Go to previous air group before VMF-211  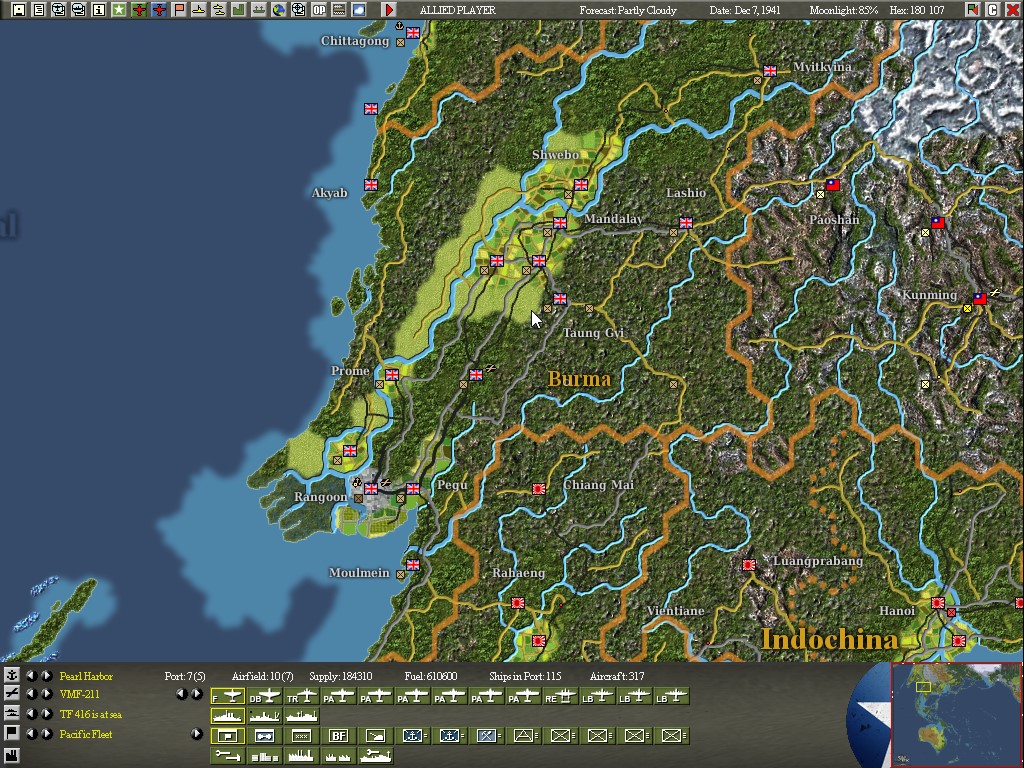[x=31, y=694]
